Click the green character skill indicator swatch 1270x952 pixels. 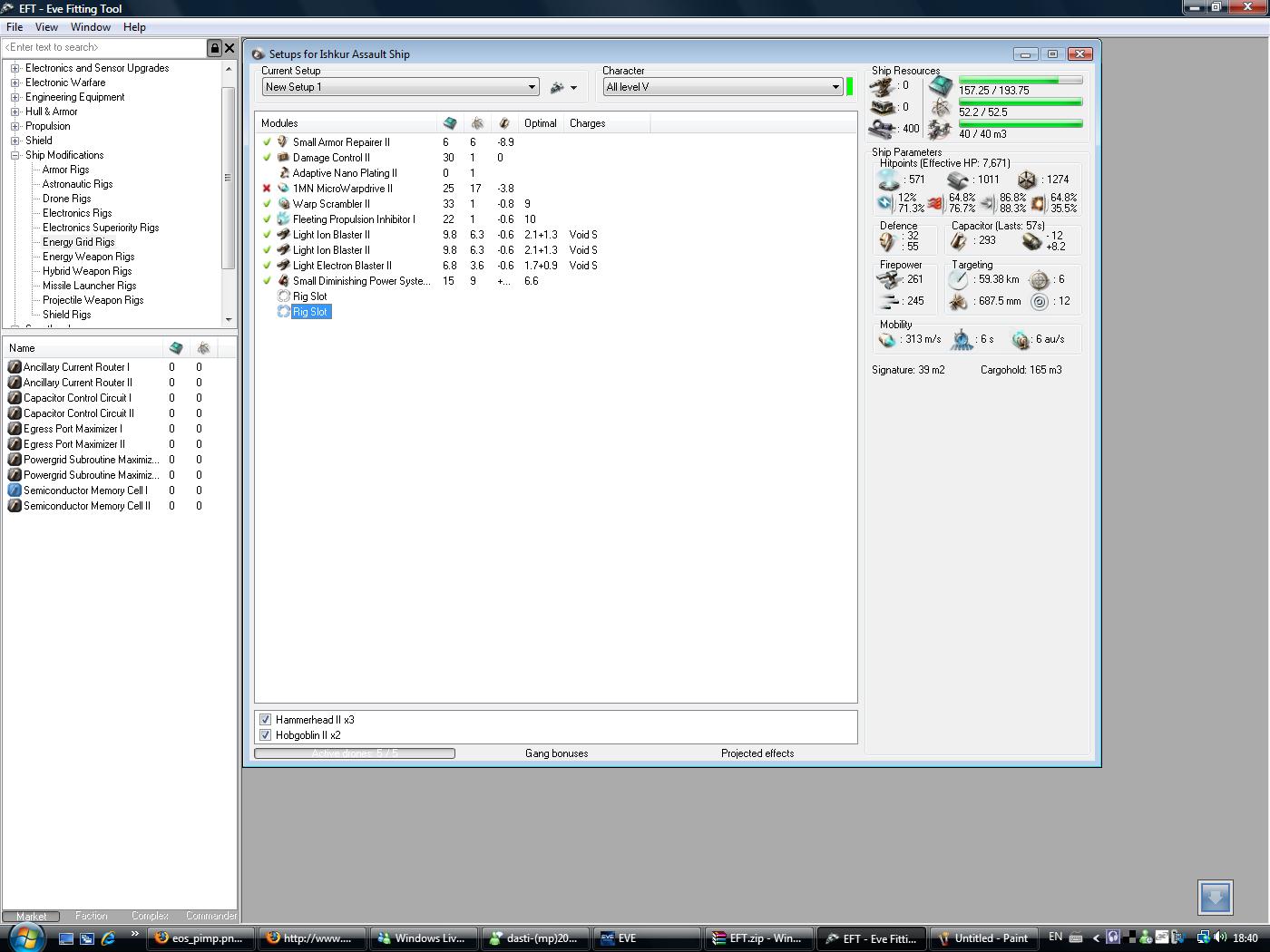tap(849, 87)
